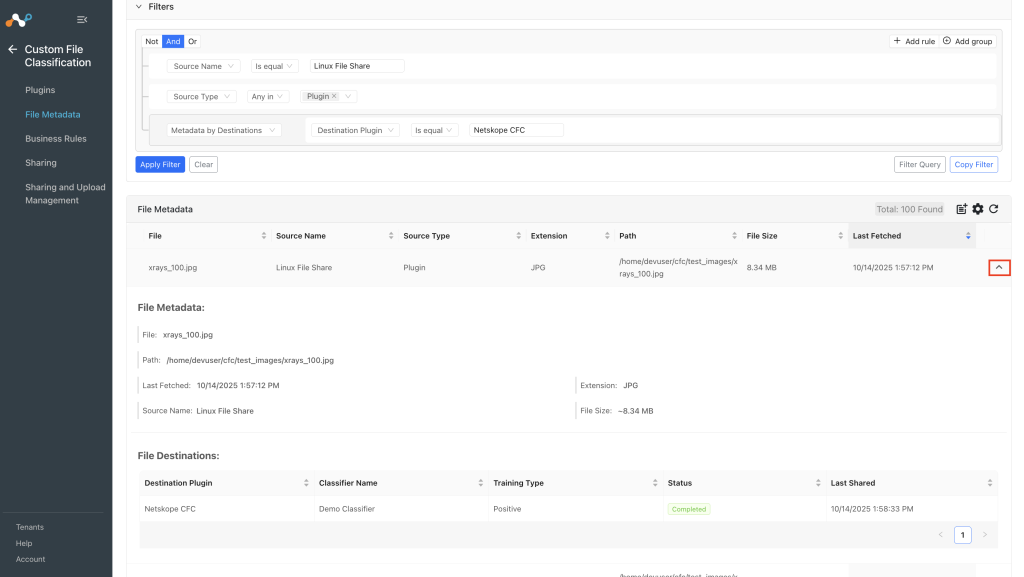Toggle the Not operator
The height and width of the screenshot is (577, 1024).
pos(152,41)
